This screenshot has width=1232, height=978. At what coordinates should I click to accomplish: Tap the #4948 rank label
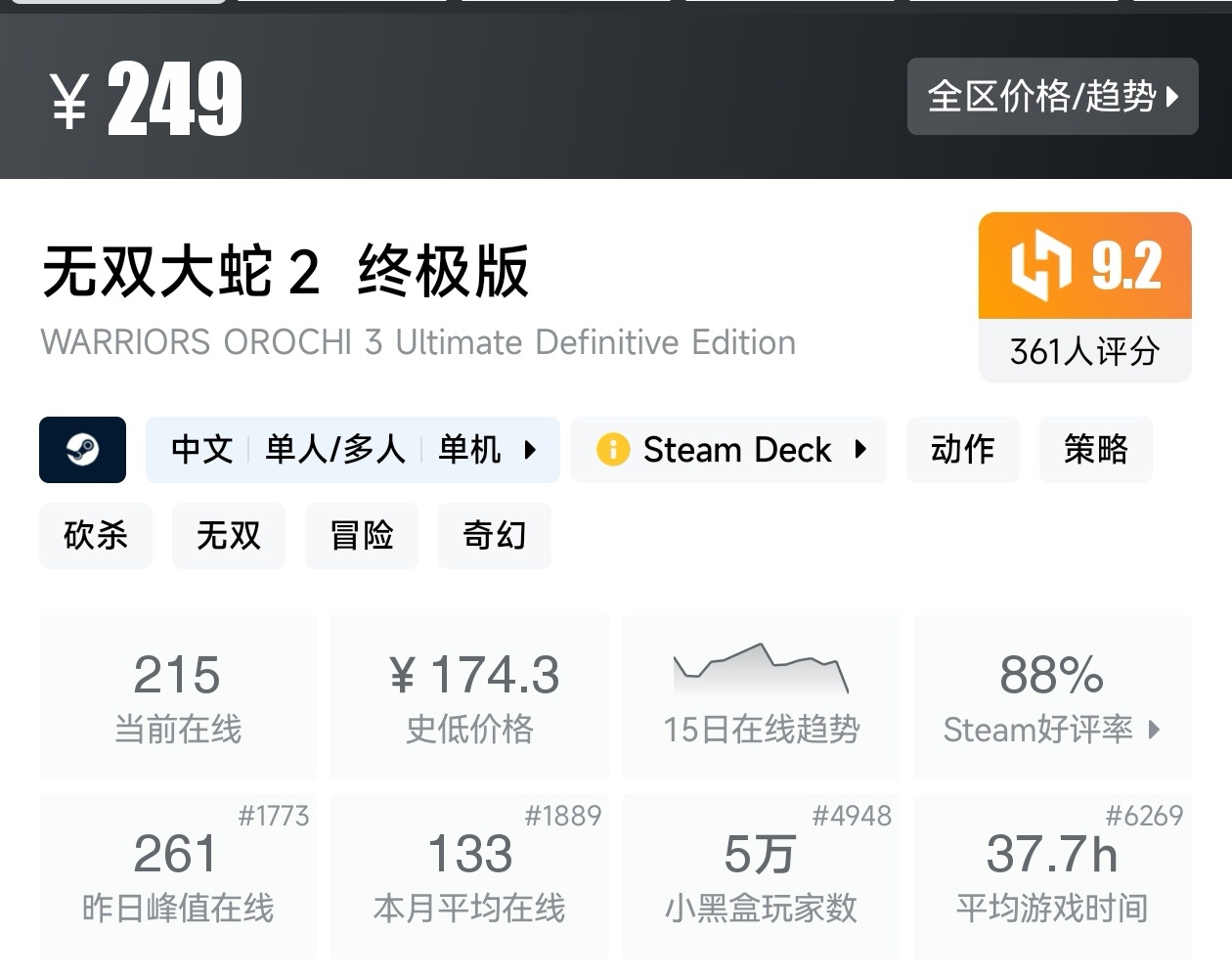click(853, 816)
